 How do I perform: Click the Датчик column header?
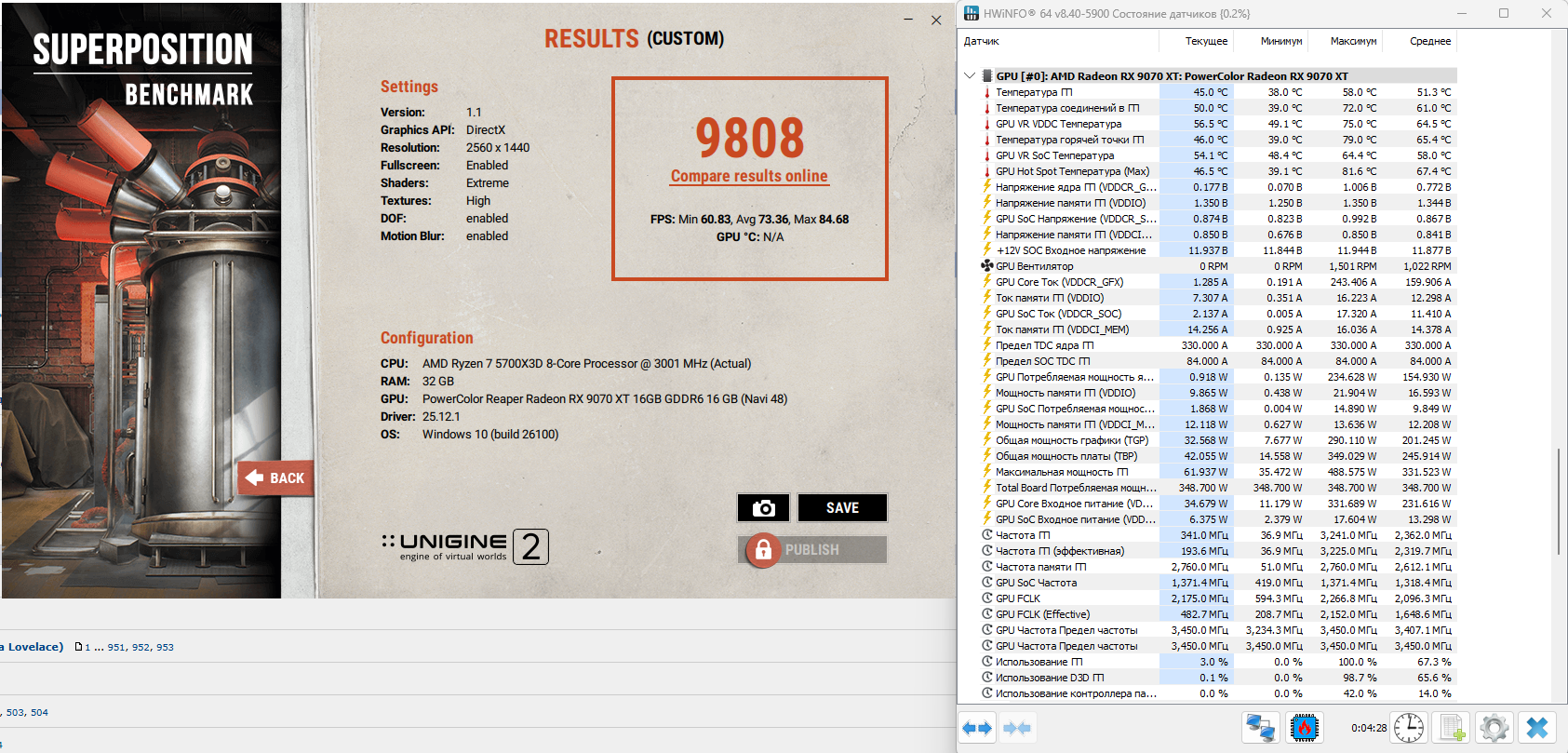[1059, 41]
